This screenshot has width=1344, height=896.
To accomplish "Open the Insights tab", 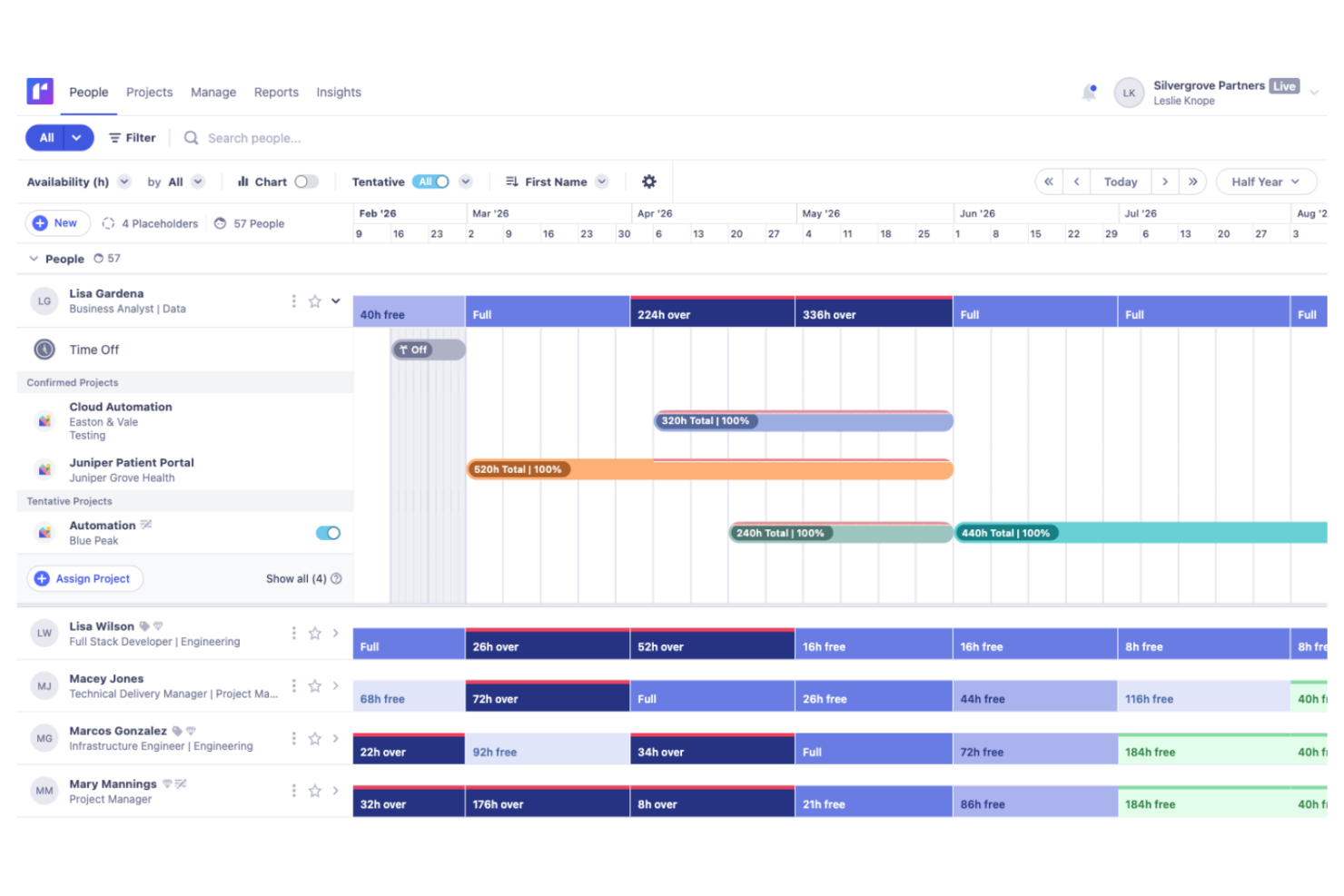I will coord(338,93).
